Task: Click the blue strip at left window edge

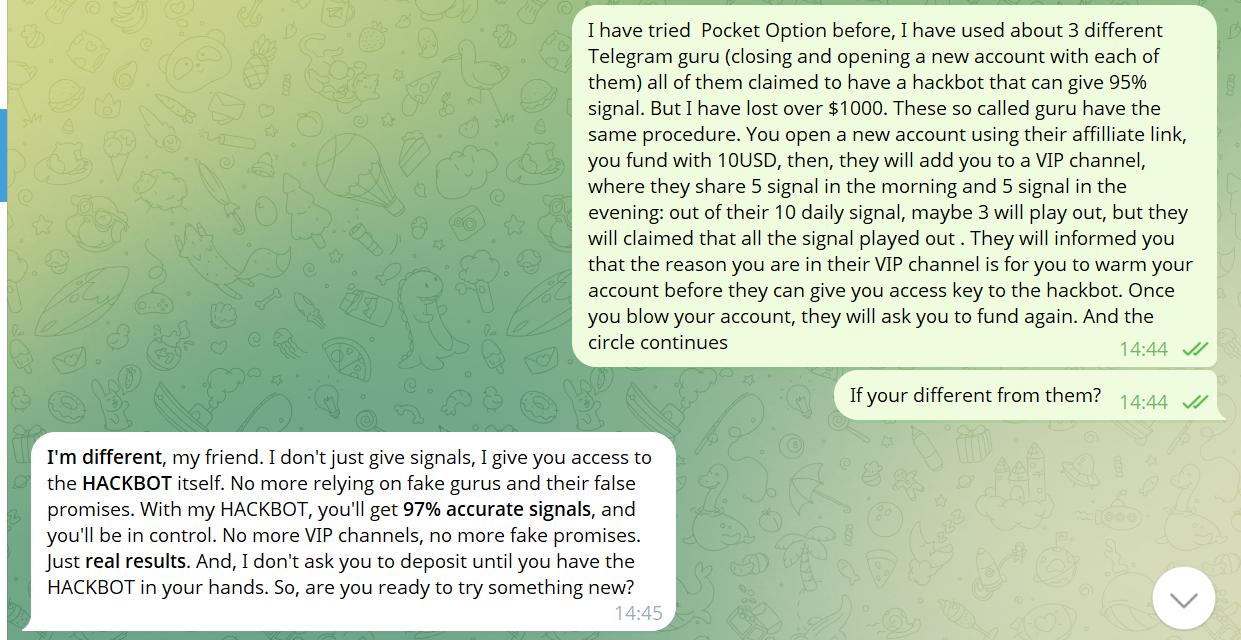Action: 3,155
